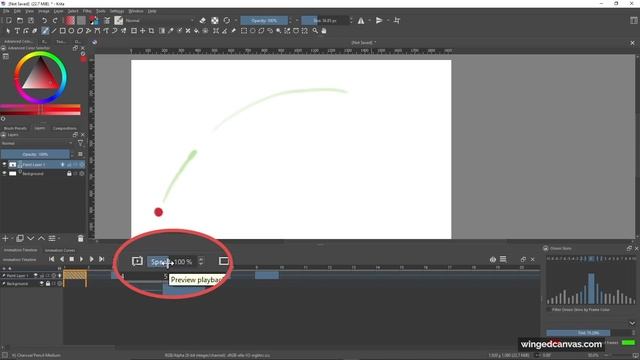Expand the onion skins chevron section
The height and width of the screenshot is (360, 640).
pos(632,323)
